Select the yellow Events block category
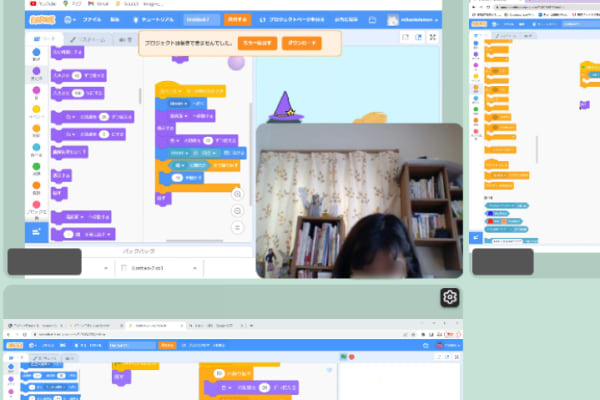Image resolution: width=600 pixels, height=400 pixels. click(36, 108)
